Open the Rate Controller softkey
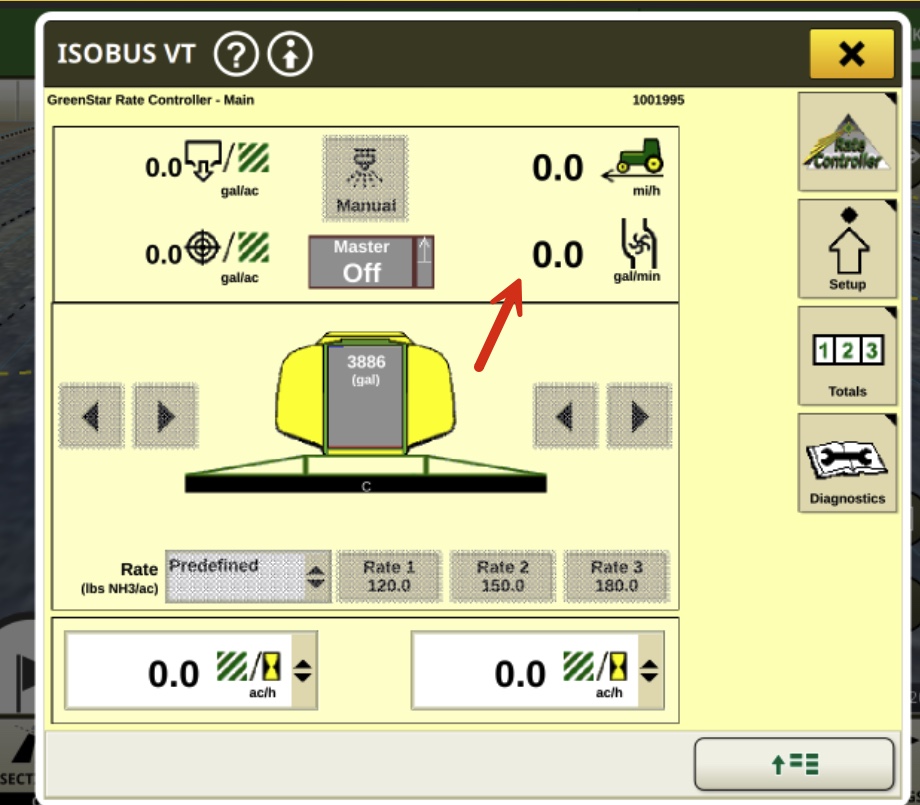This screenshot has width=920, height=805. 847,141
